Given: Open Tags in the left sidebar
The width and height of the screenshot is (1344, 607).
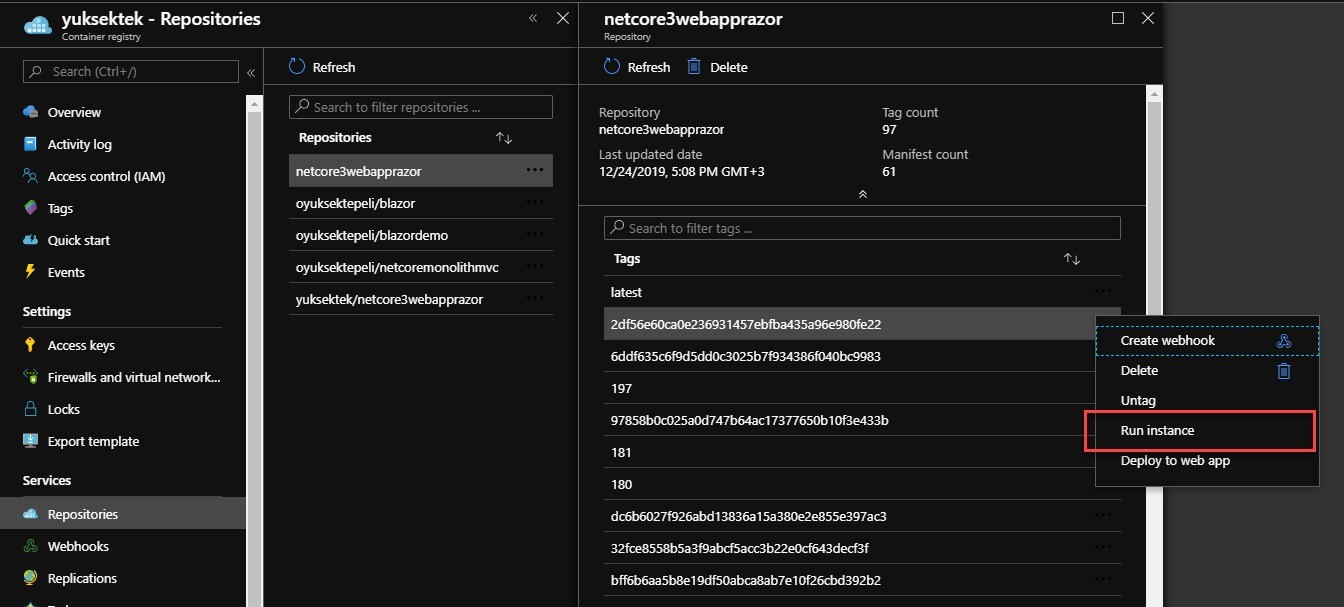Looking at the screenshot, I should [60, 208].
